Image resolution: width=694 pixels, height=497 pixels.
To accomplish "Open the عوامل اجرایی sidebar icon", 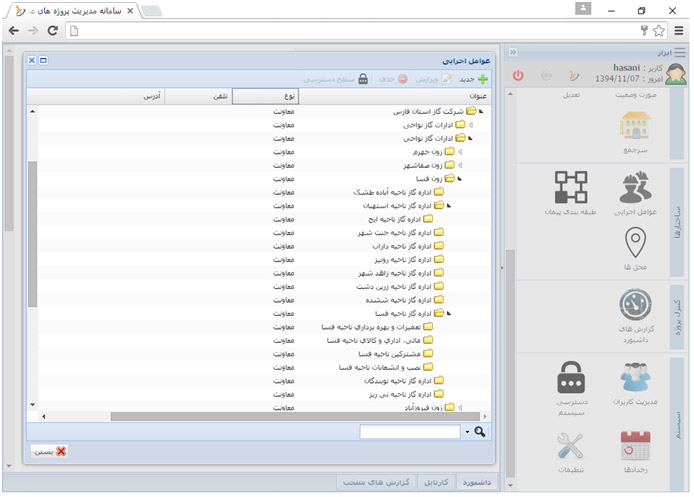I will (x=633, y=188).
